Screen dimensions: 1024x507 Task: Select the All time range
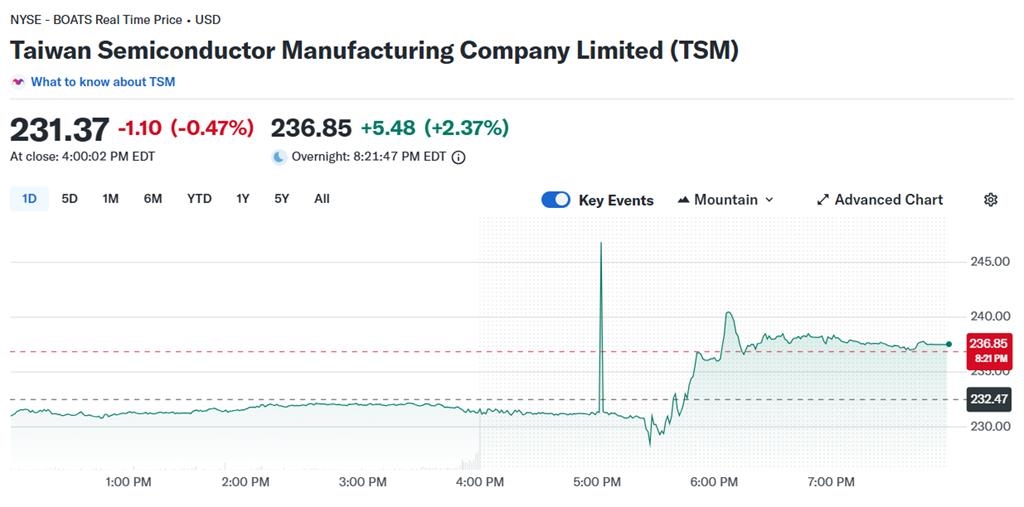coord(321,199)
